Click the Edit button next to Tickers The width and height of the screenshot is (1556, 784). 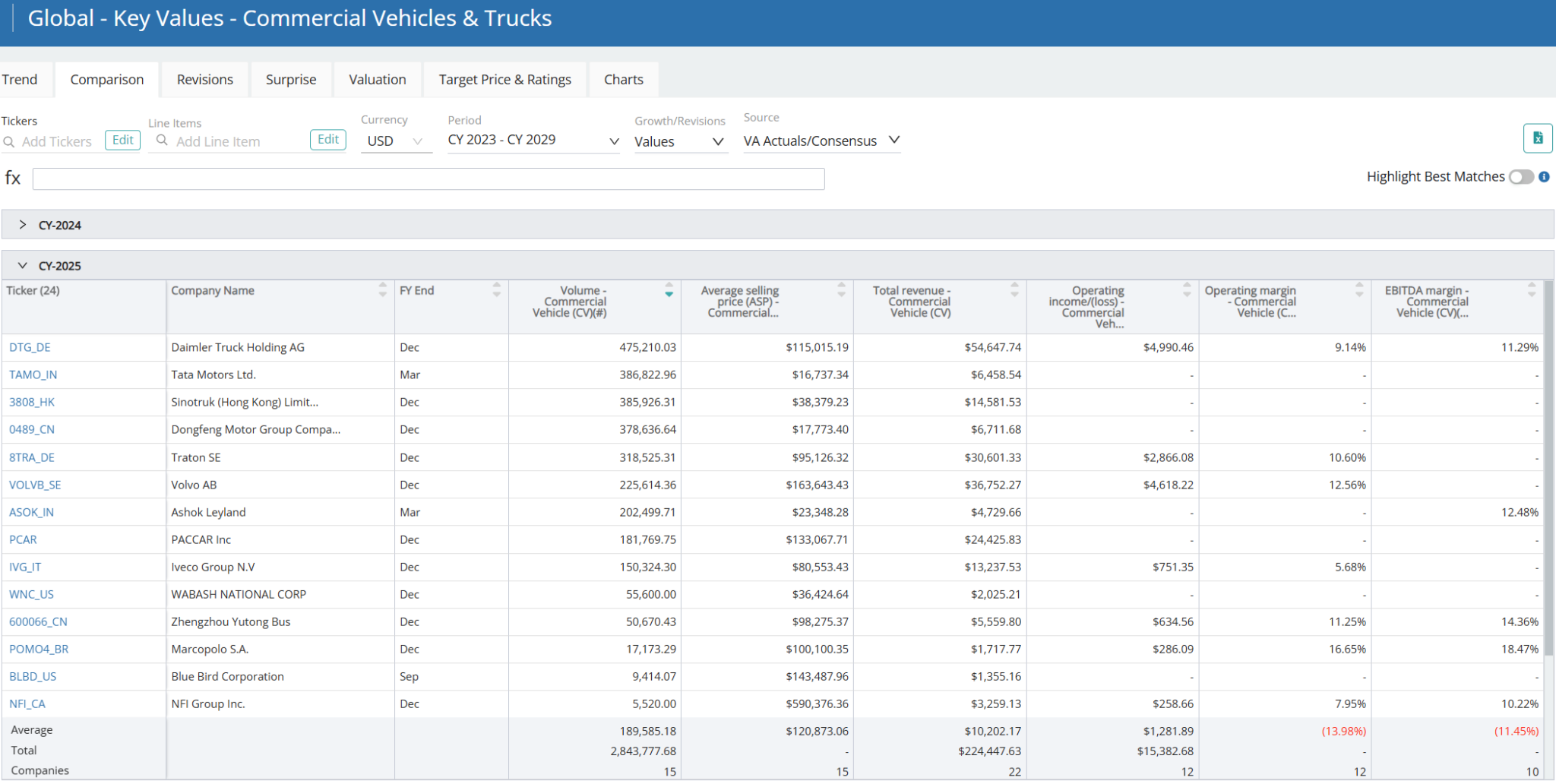tap(122, 140)
